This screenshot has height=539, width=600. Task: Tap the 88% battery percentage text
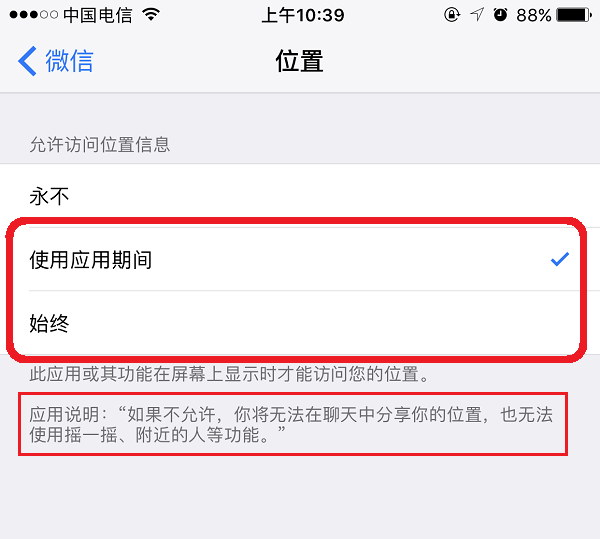tap(533, 15)
